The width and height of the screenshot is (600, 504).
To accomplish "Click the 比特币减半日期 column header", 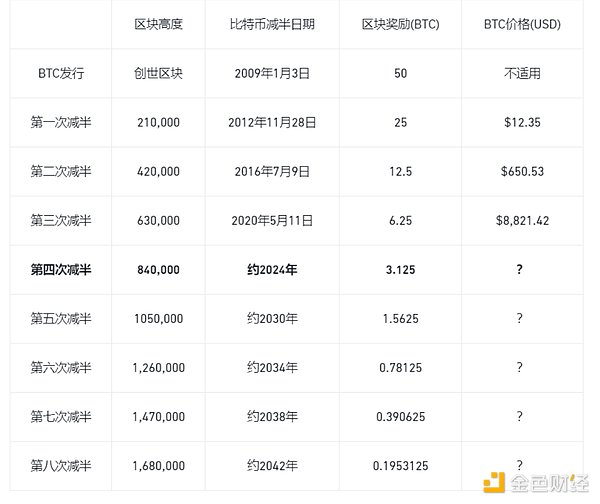I will click(x=272, y=22).
